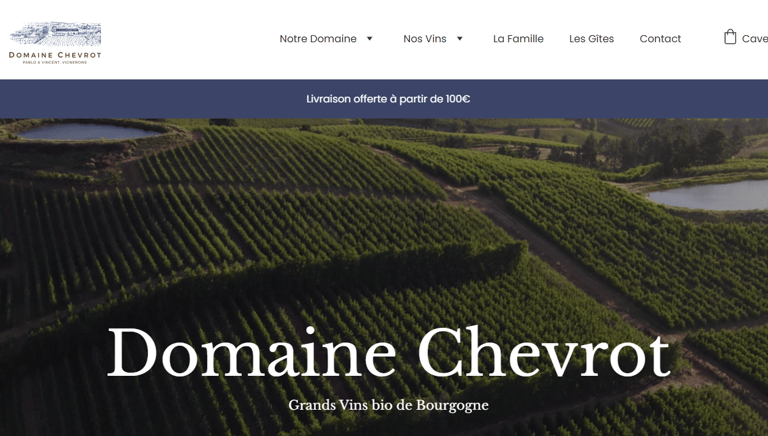The width and height of the screenshot is (768, 436).
Task: Click the large Domaine Chevrot hero heading
Action: point(388,352)
